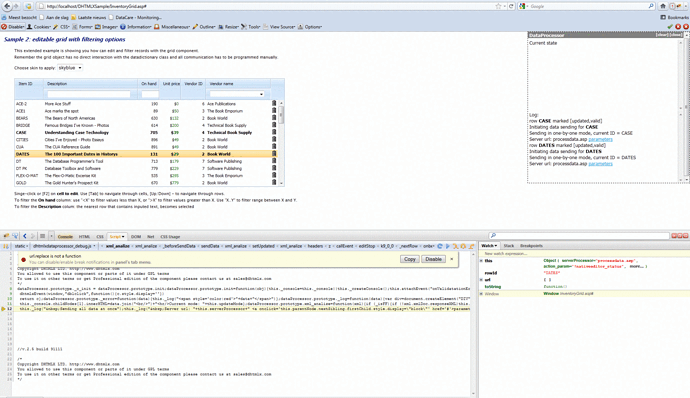Switch to the Firebug Net tab
690x398 pixels.
point(150,236)
